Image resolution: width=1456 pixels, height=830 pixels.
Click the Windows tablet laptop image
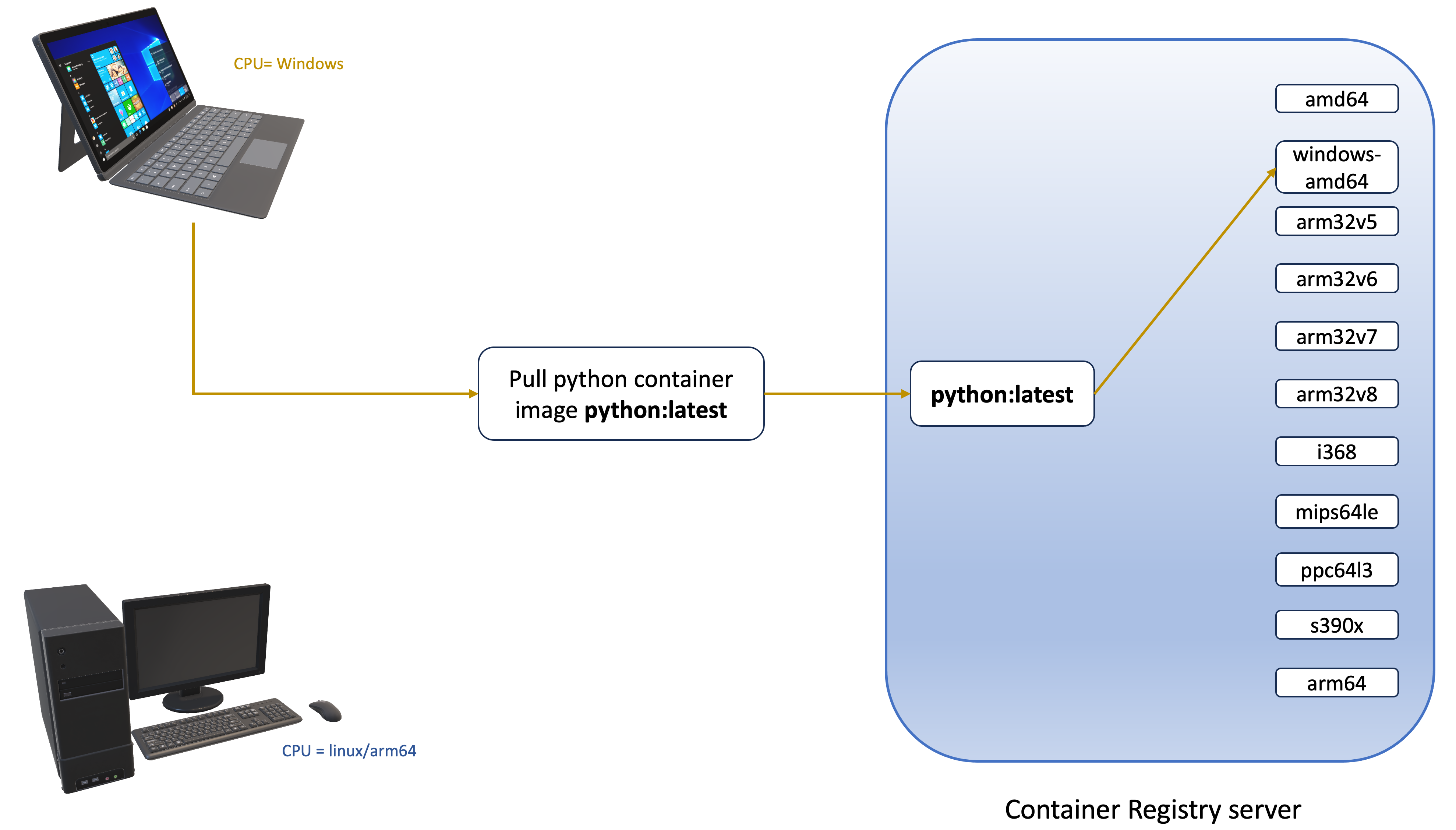click(x=168, y=113)
